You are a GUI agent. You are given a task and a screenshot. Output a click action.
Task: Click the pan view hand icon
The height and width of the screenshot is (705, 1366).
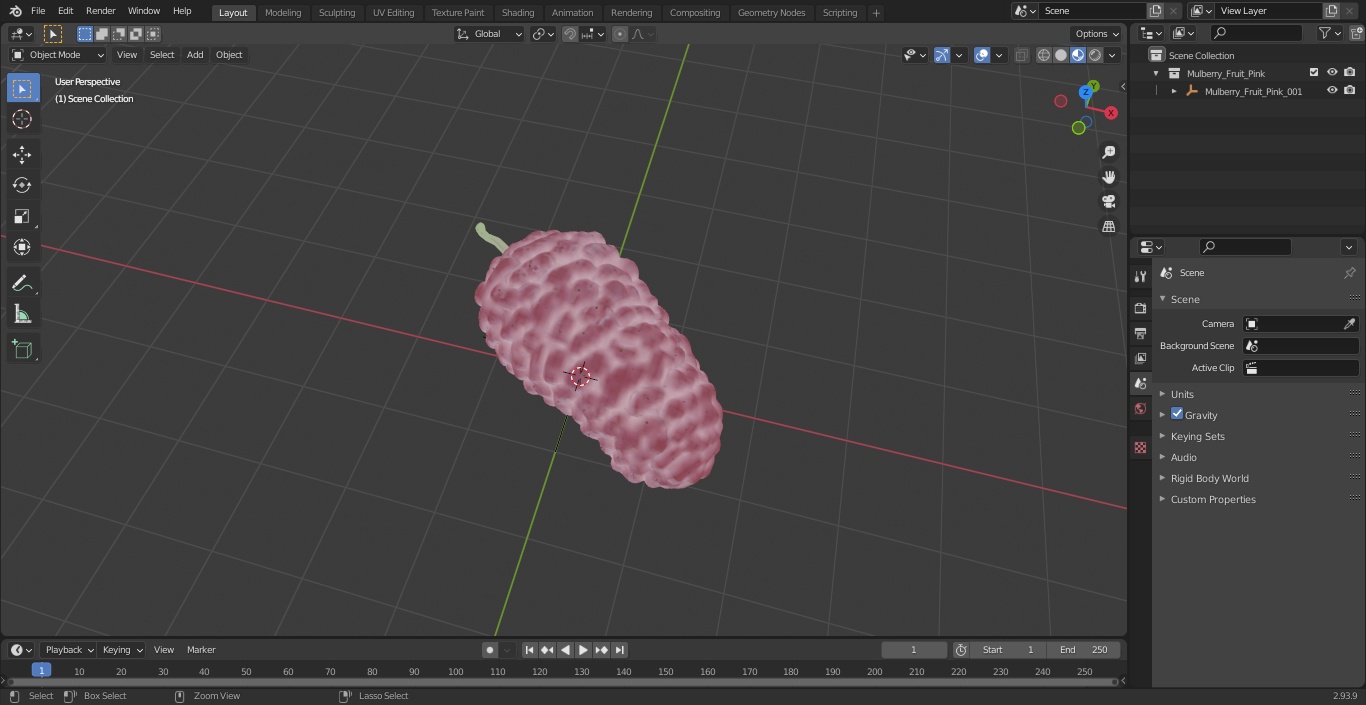tap(1108, 177)
